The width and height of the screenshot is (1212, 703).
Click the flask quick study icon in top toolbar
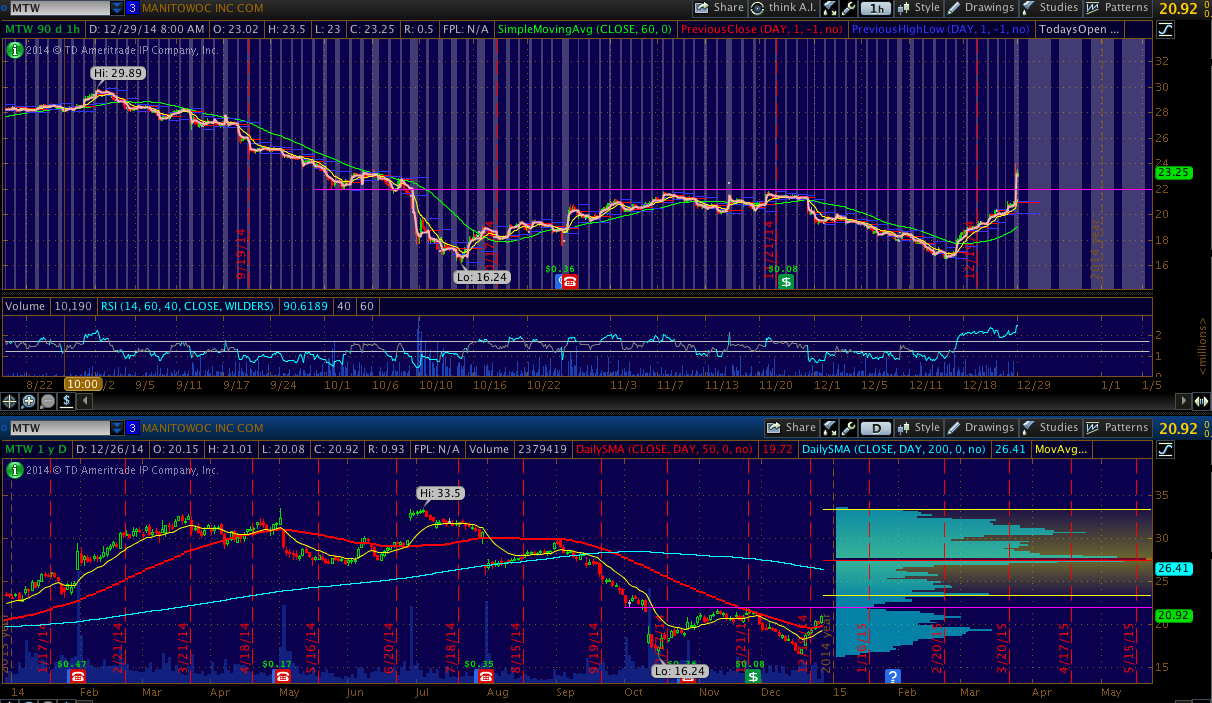(x=830, y=8)
